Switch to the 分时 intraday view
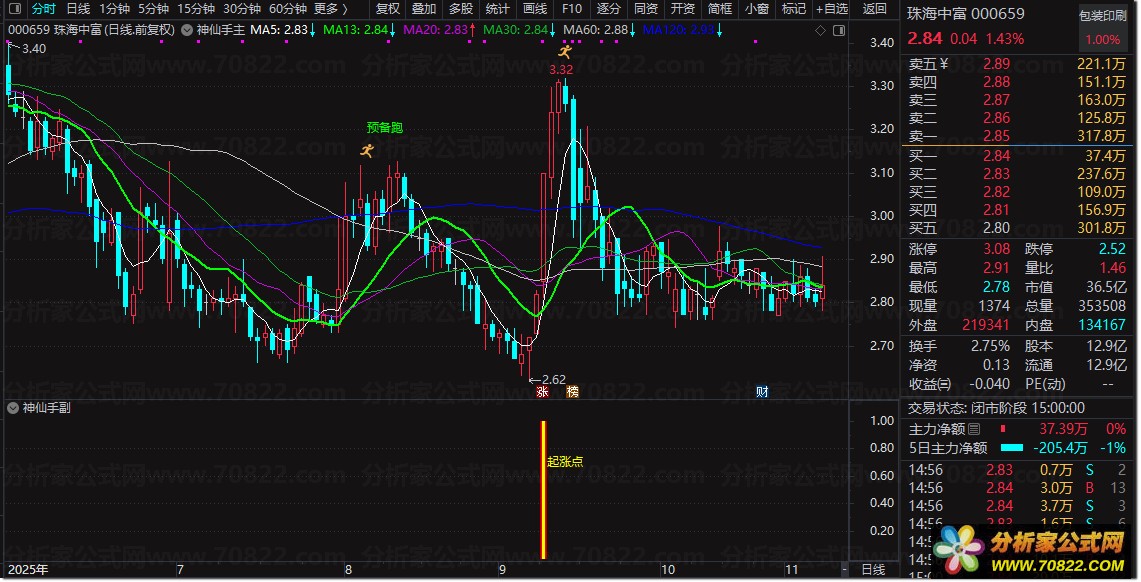Image resolution: width=1141 pixels, height=582 pixels. [44, 9]
